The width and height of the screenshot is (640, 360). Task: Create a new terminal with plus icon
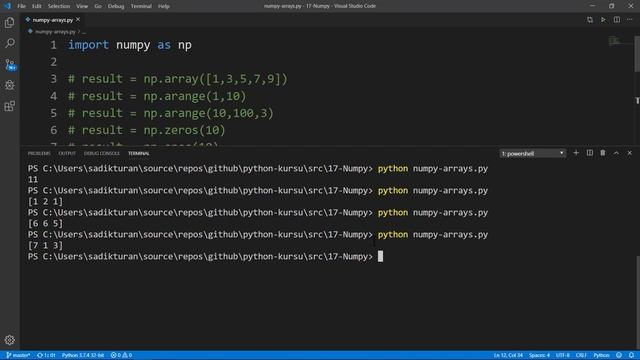(x=576, y=153)
